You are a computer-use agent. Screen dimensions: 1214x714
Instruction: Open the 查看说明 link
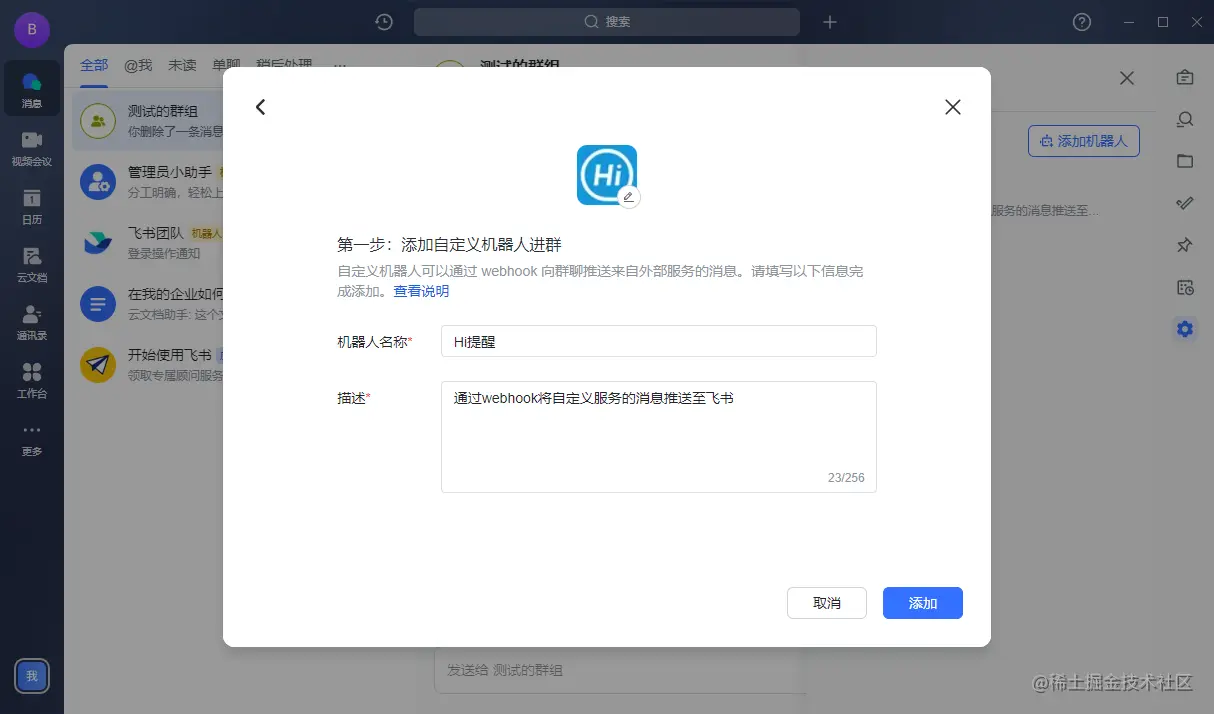point(421,291)
